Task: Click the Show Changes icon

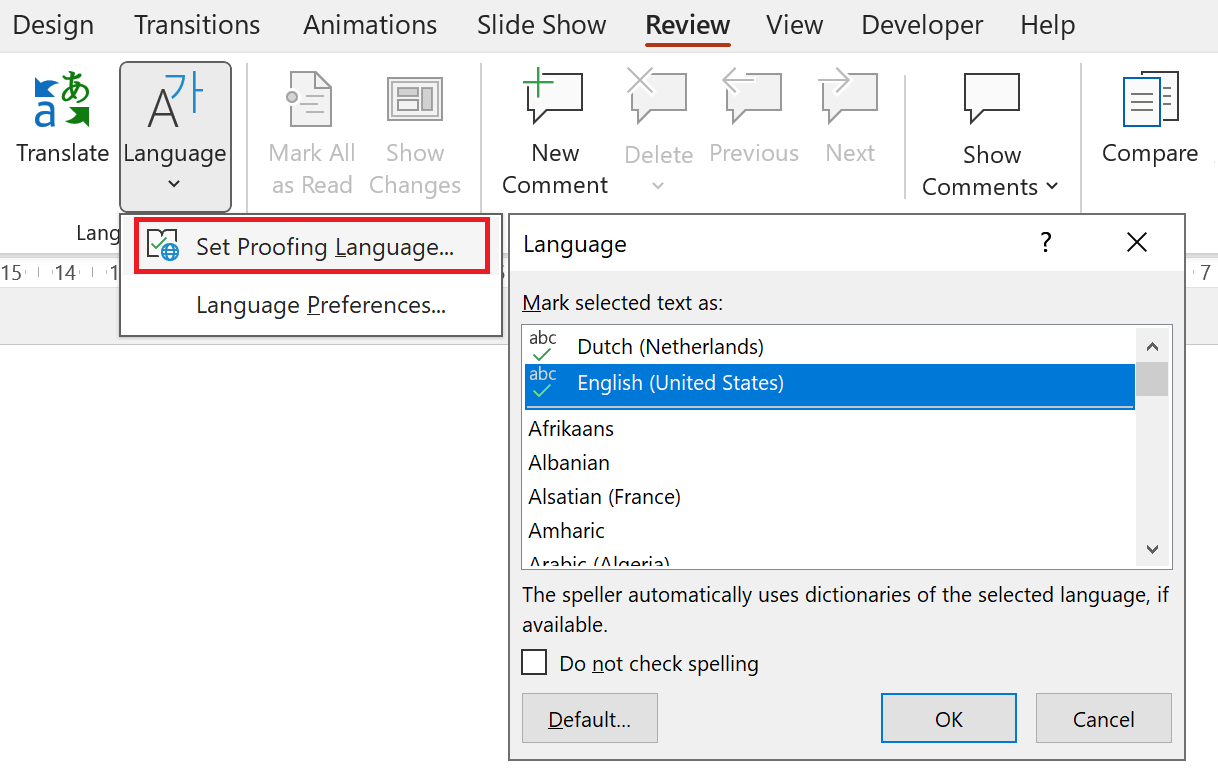Action: (x=415, y=99)
